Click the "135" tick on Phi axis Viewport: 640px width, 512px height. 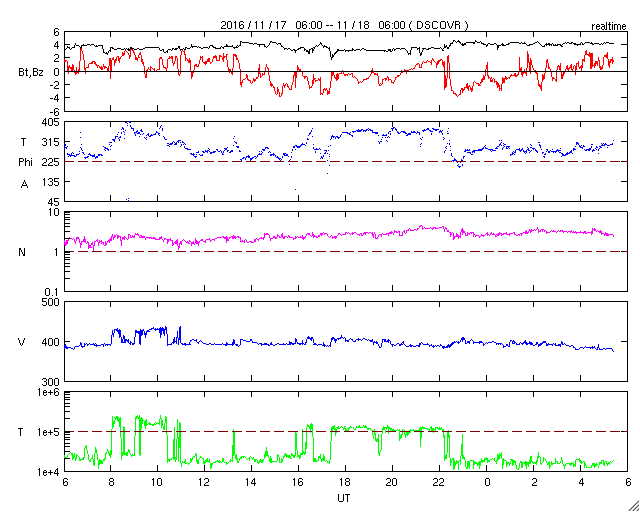(51, 182)
